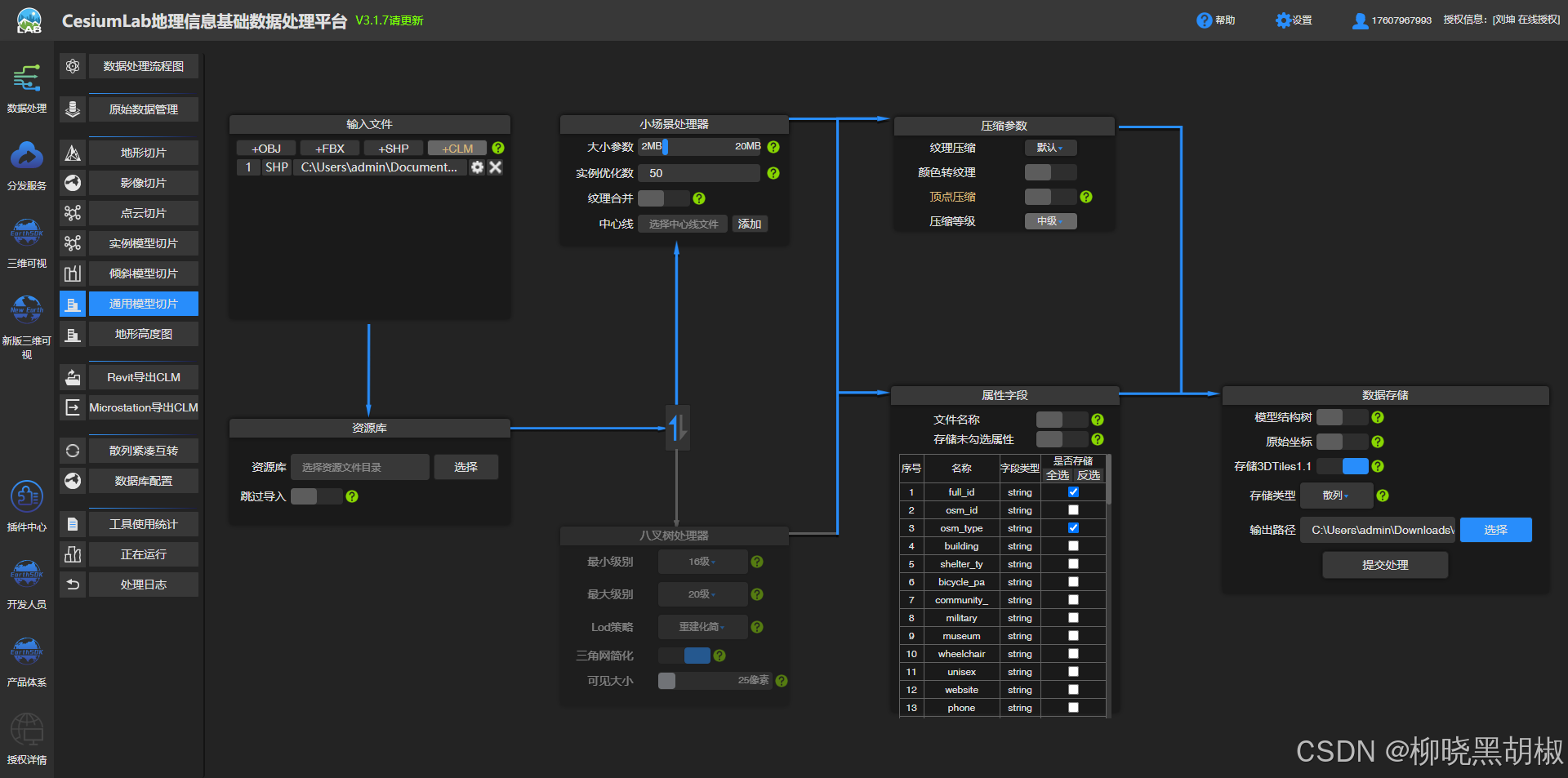Toggle the 跳过导入 switch

tap(316, 496)
